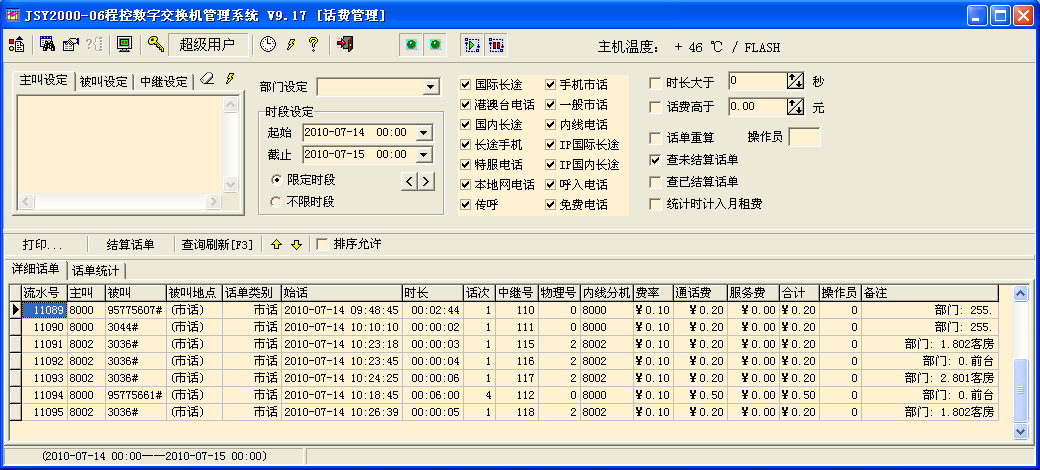Click the clock icon in the toolbar
The height and width of the screenshot is (470, 1040).
pyautogui.click(x=268, y=44)
